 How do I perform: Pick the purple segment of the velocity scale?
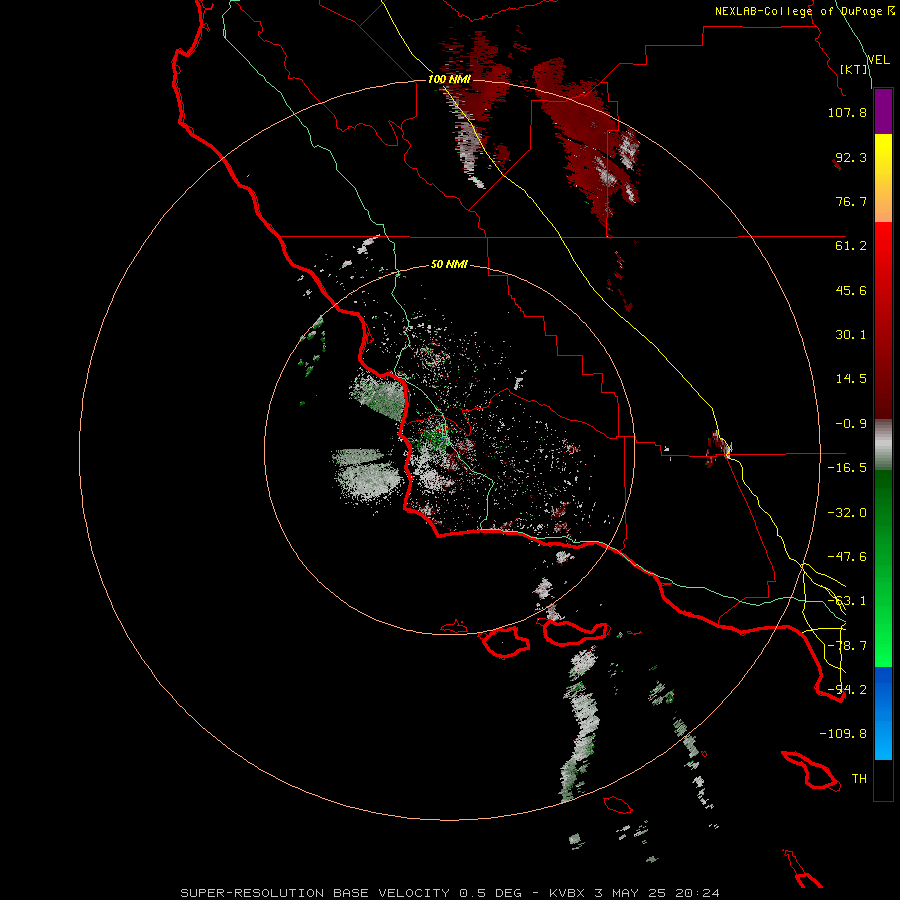click(883, 111)
